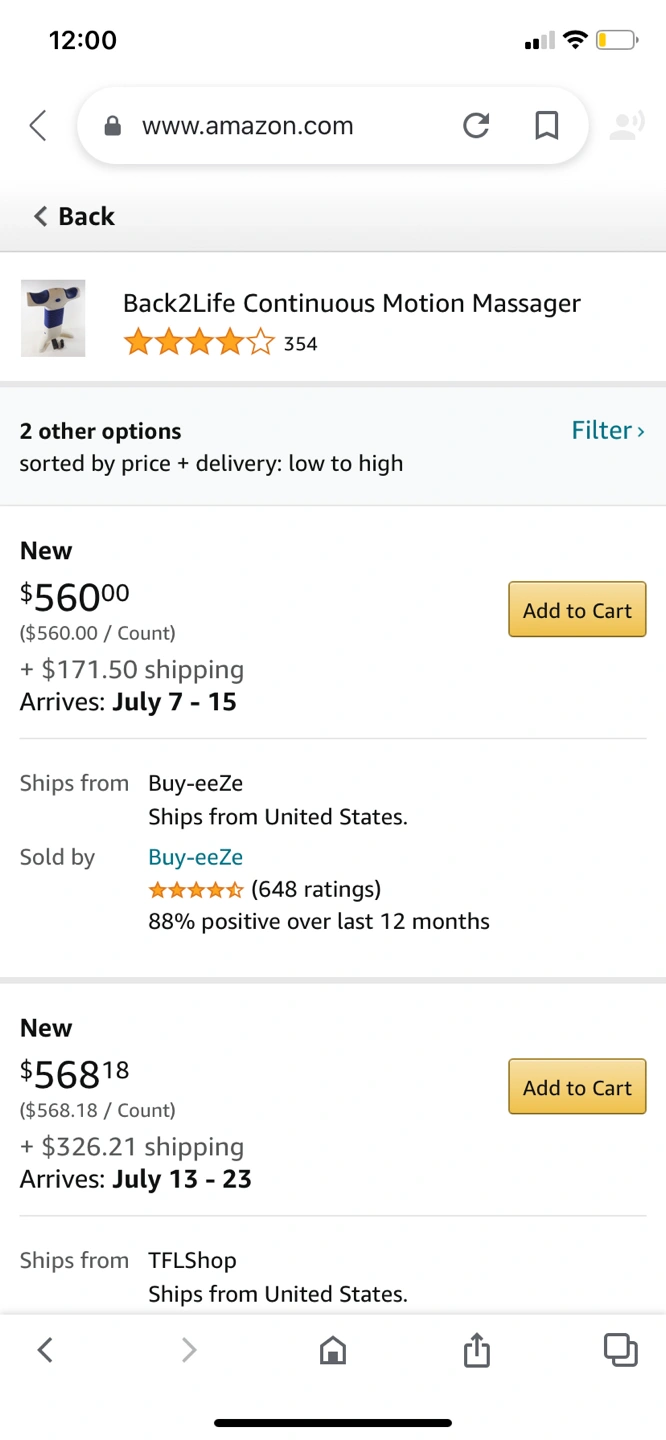
Task: Open the Back2Life Continuous Motion Massager title
Action: pyautogui.click(x=351, y=304)
